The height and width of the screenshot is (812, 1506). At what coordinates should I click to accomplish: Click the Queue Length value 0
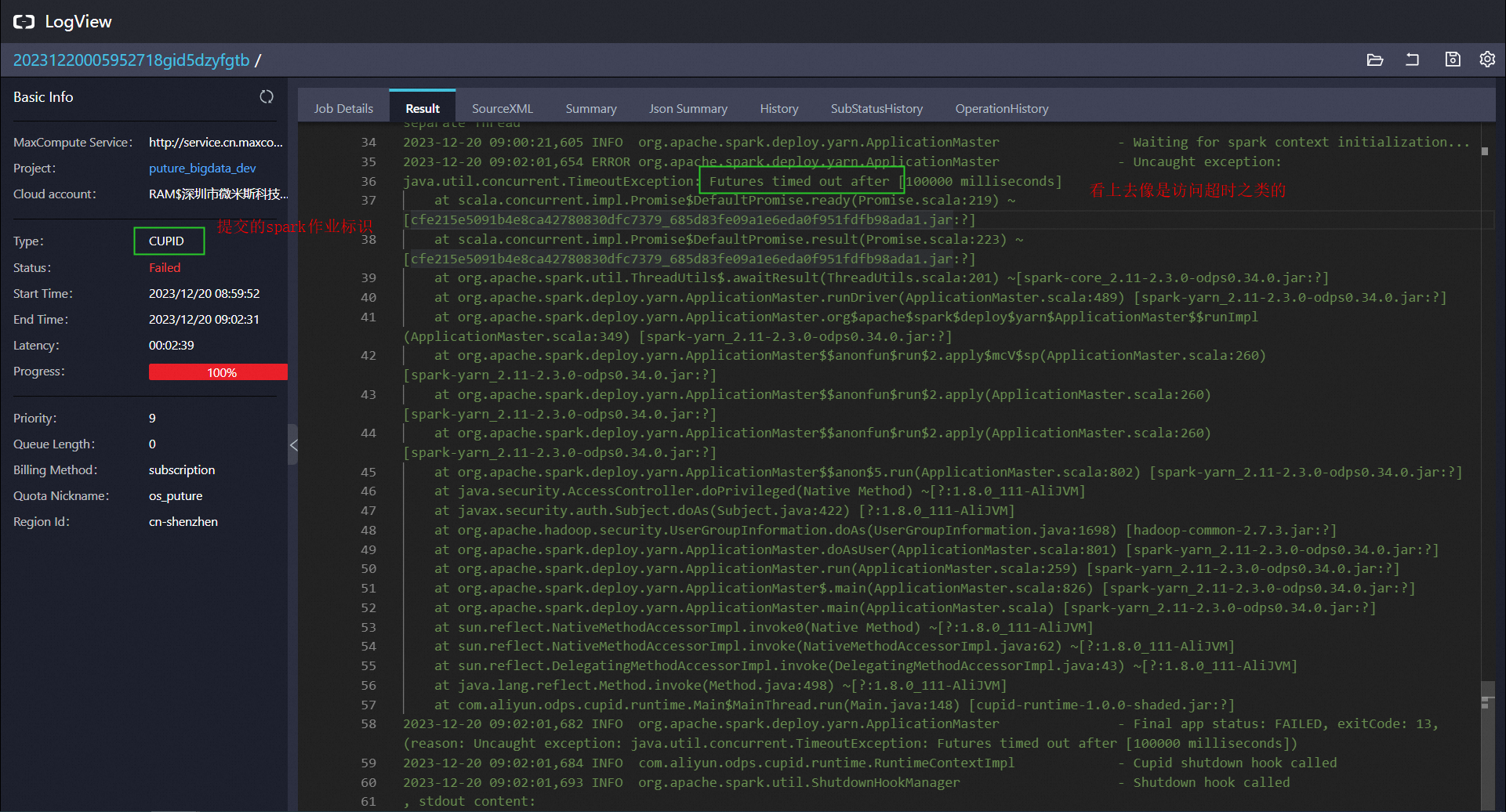tap(152, 444)
